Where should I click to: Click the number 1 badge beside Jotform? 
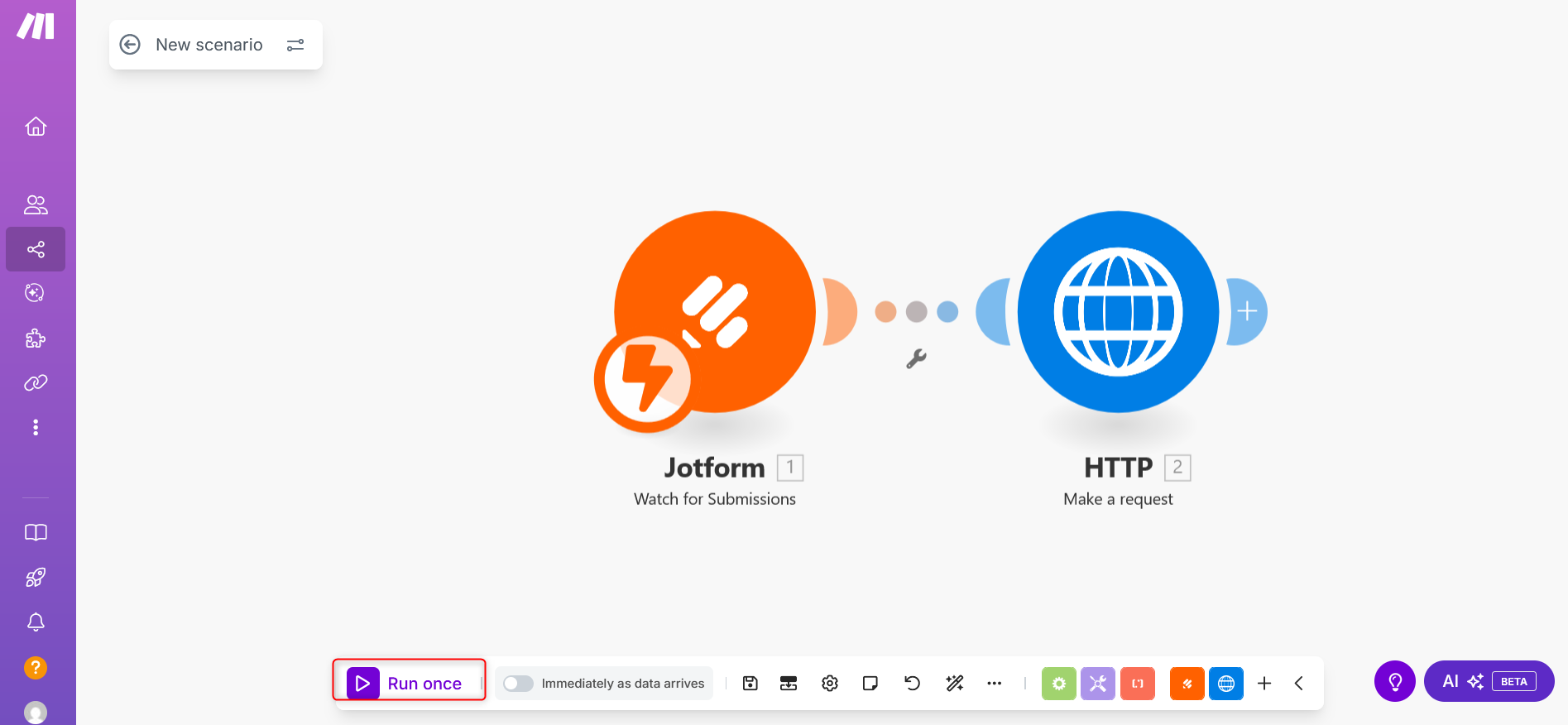pyautogui.click(x=790, y=468)
